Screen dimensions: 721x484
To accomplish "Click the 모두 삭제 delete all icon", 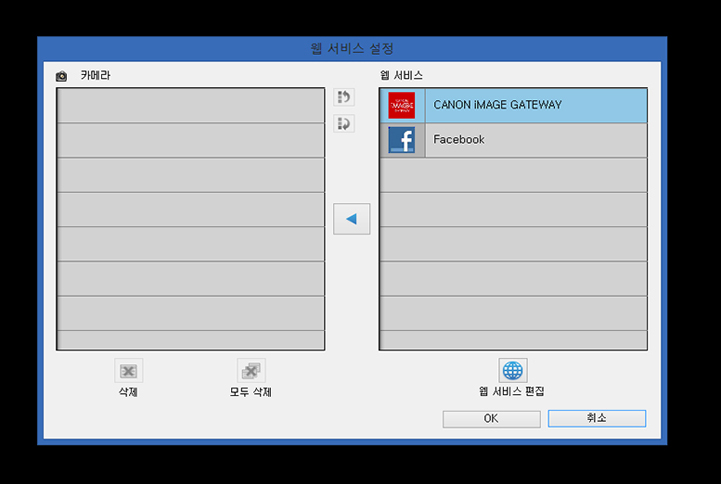I will click(251, 371).
